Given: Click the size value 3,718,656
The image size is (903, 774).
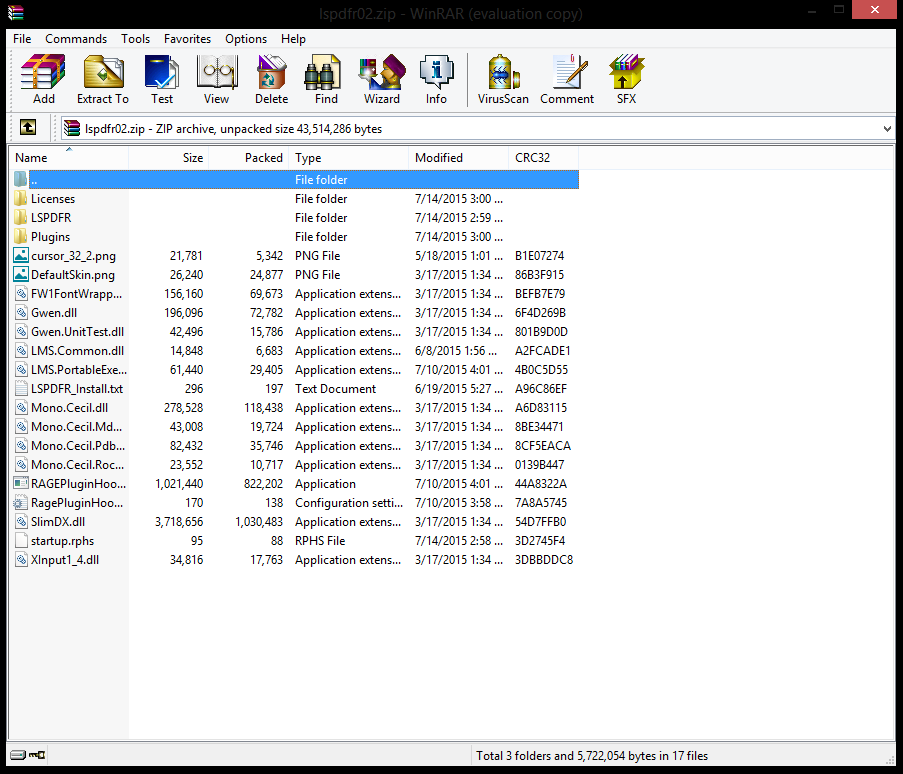Looking at the screenshot, I should point(179,522).
